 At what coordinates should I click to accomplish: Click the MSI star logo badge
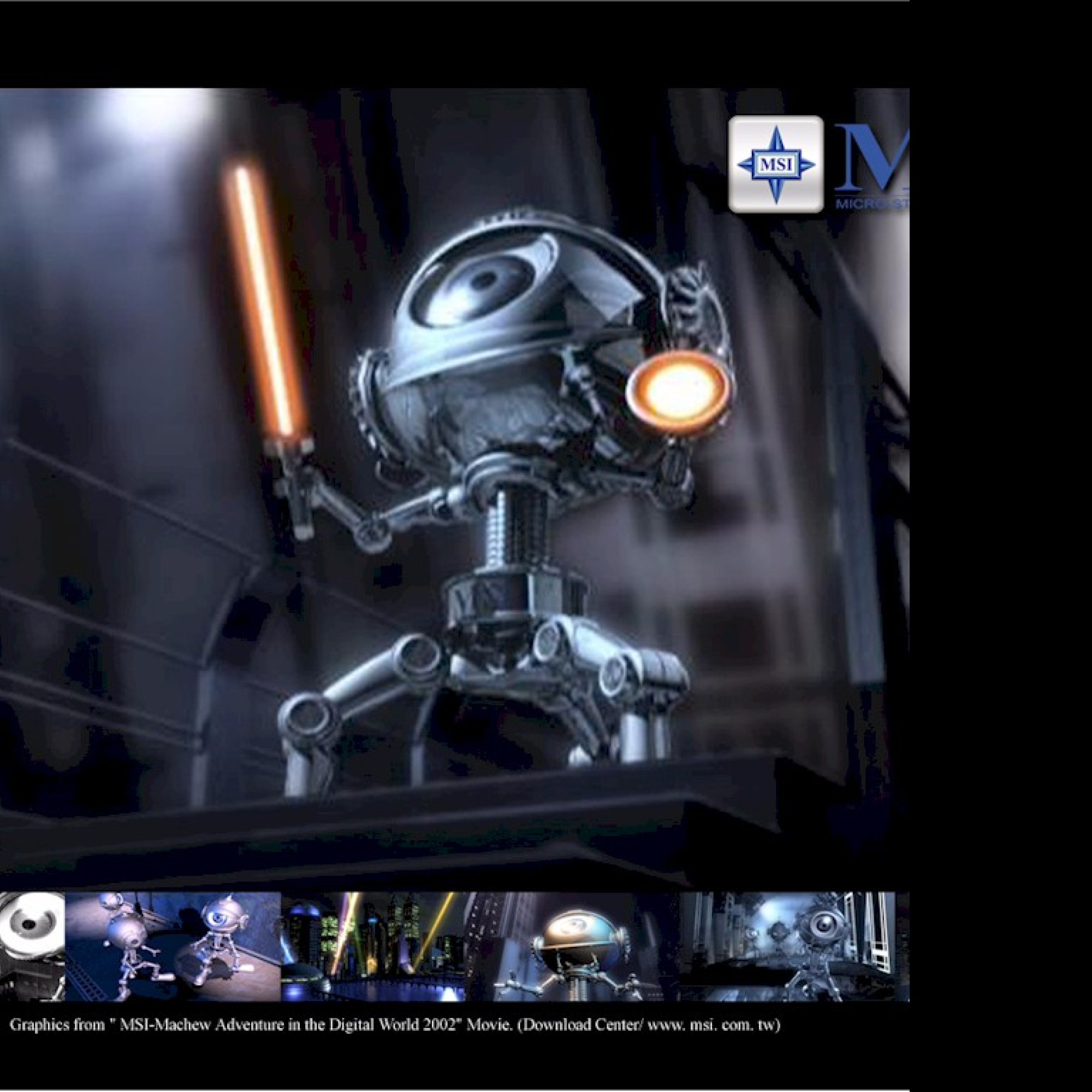(775, 164)
